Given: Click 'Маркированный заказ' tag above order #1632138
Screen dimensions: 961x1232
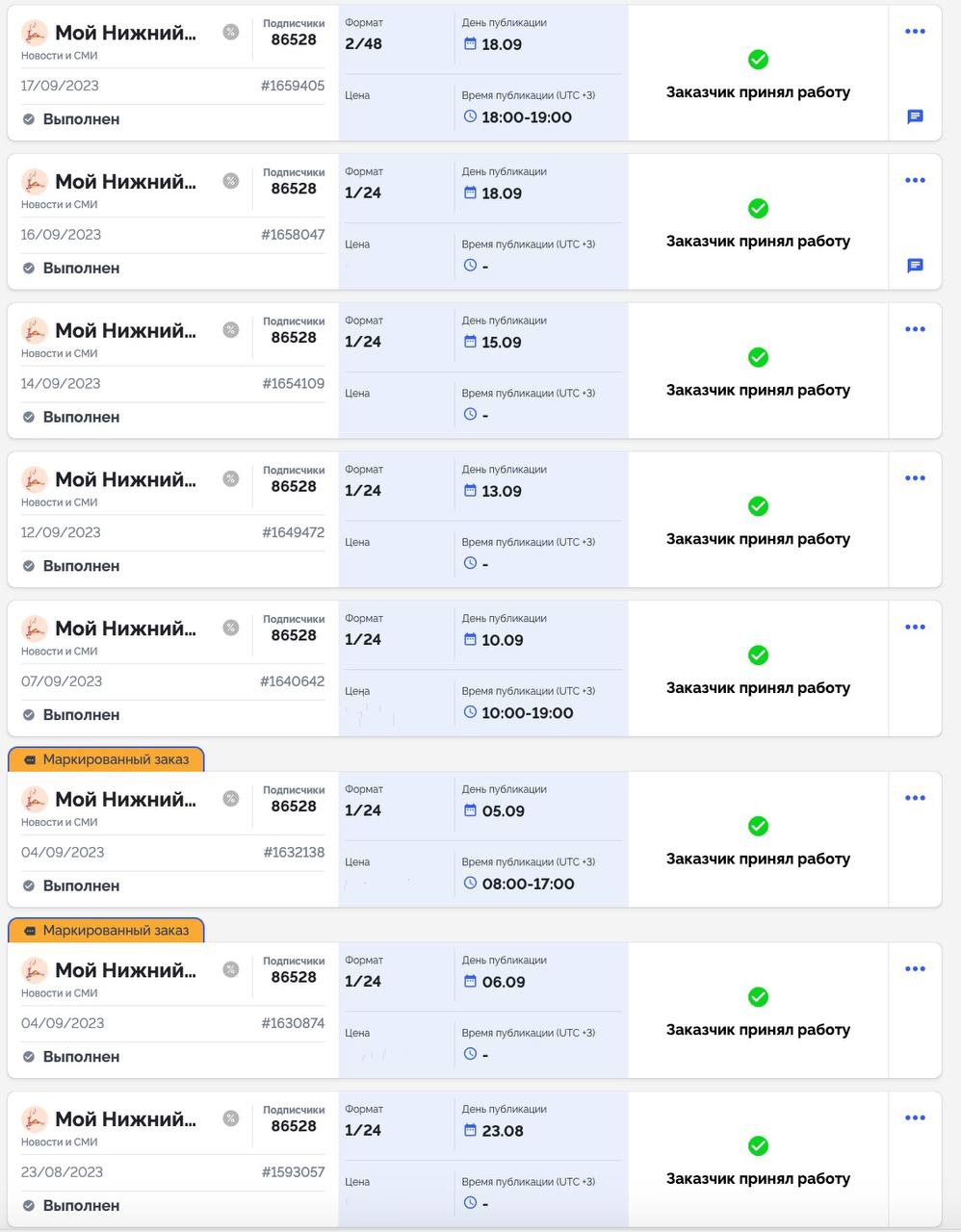Looking at the screenshot, I should (106, 759).
